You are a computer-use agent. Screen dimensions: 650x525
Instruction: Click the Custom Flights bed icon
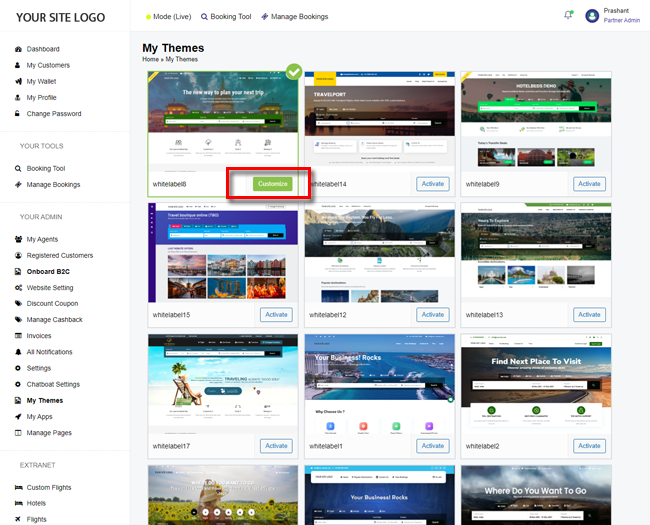pyautogui.click(x=19, y=487)
